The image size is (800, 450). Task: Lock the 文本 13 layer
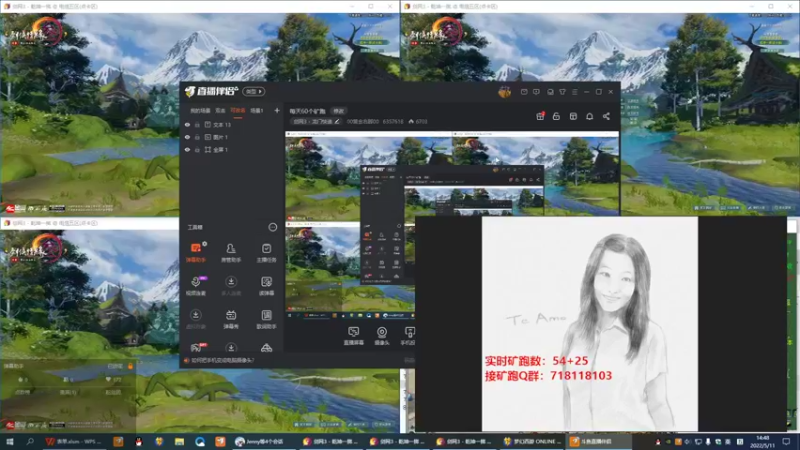click(197, 124)
